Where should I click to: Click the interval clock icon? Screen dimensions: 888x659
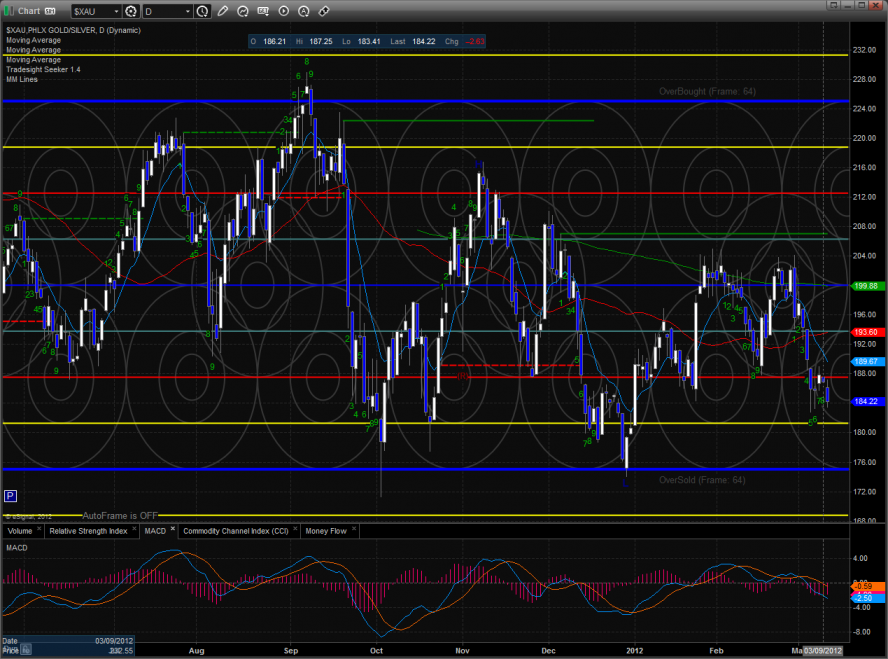click(x=203, y=11)
